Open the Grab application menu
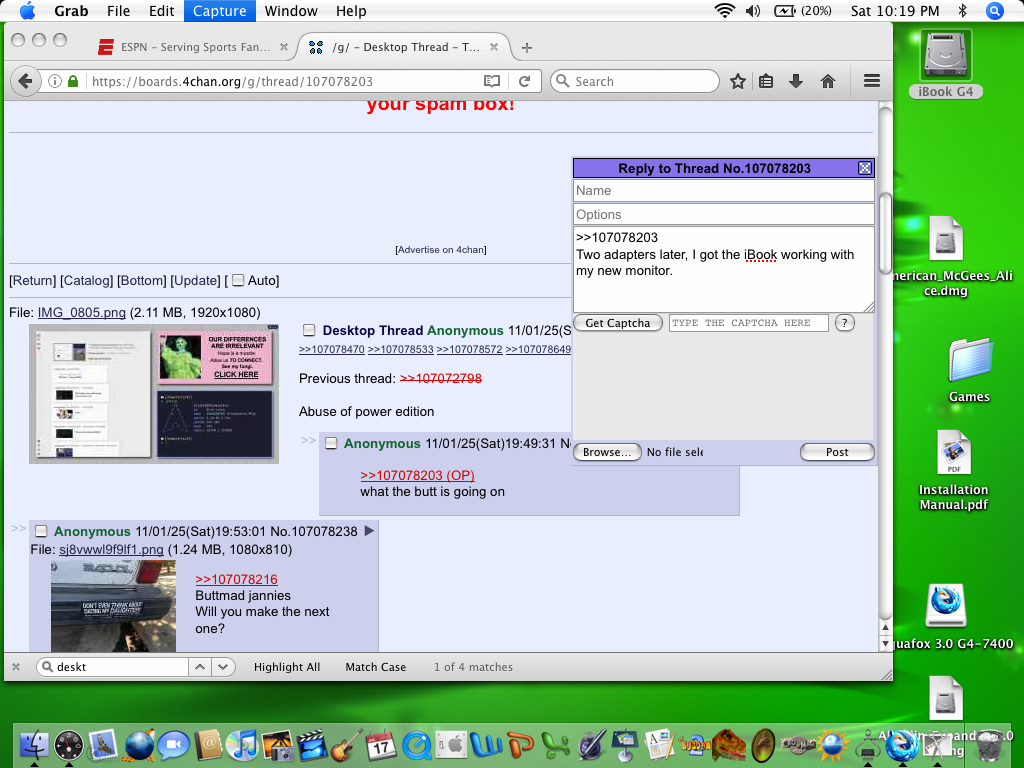Viewport: 1024px width, 768px height. coord(71,10)
